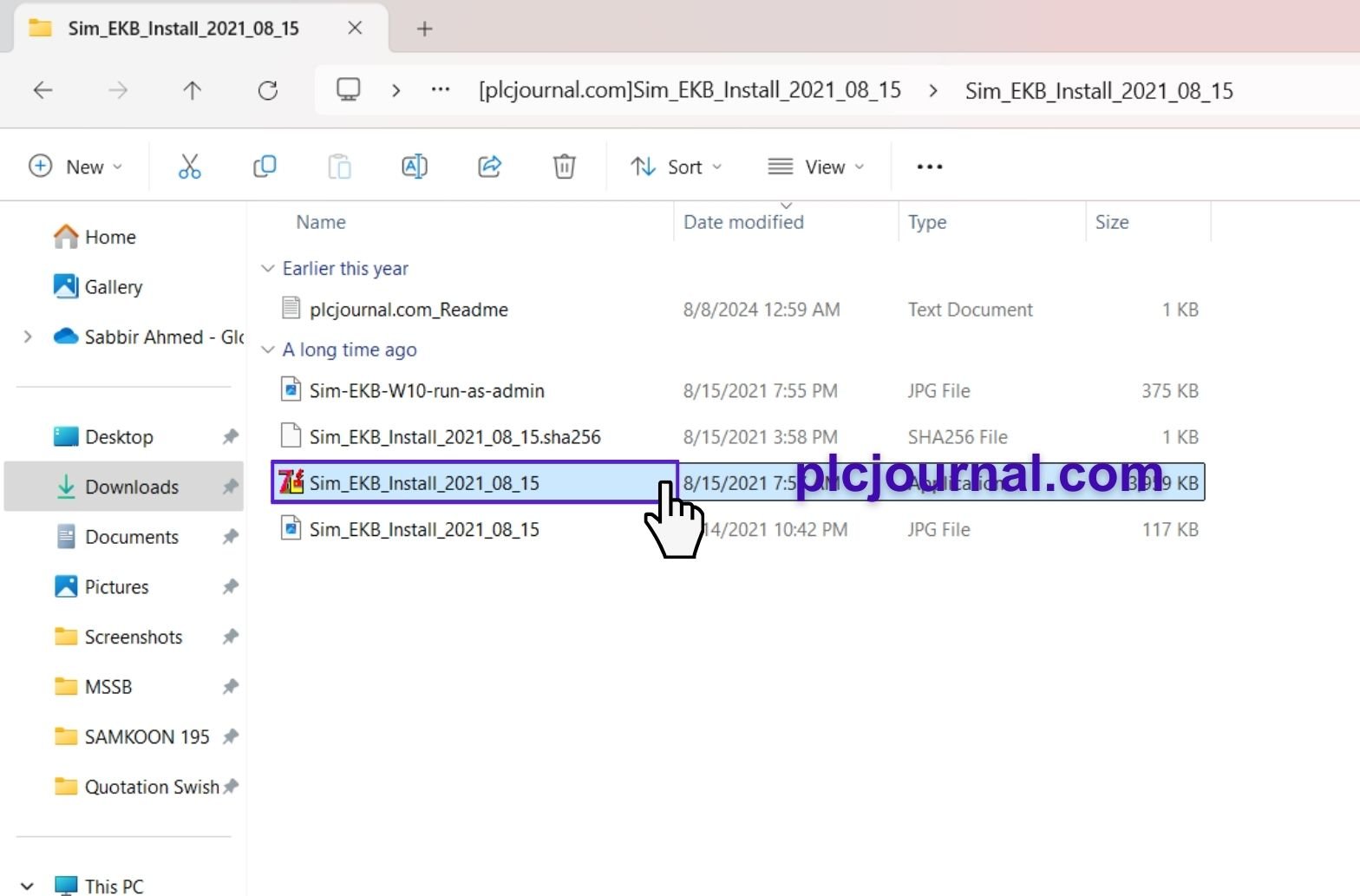Click the Paste clipboard icon

click(339, 166)
